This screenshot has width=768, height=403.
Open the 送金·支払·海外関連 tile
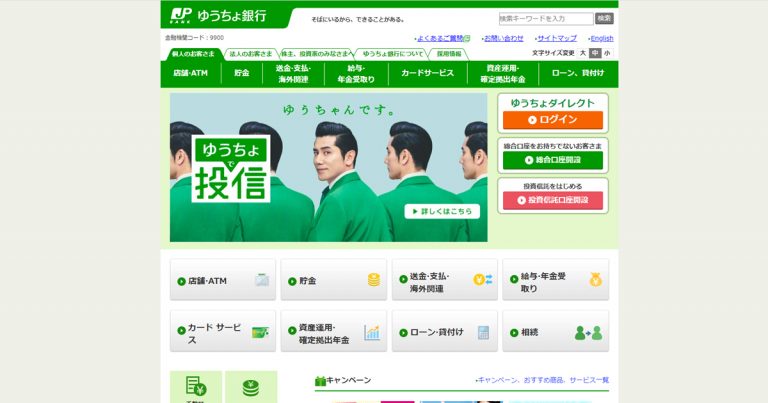pos(445,280)
